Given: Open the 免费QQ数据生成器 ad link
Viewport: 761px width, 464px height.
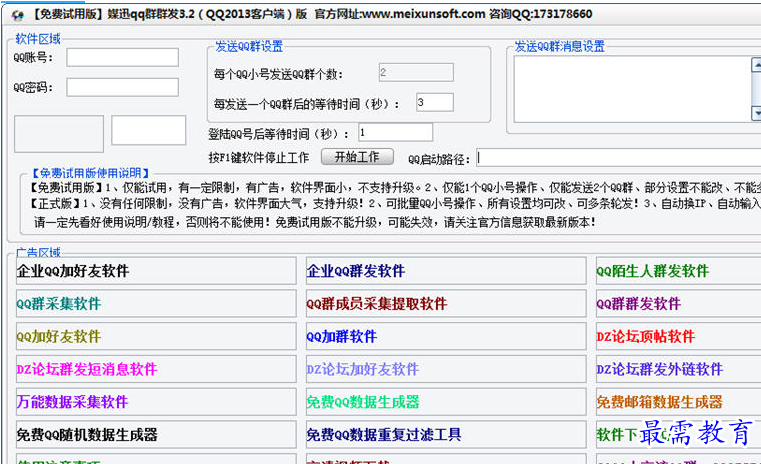Looking at the screenshot, I should [x=446, y=401].
